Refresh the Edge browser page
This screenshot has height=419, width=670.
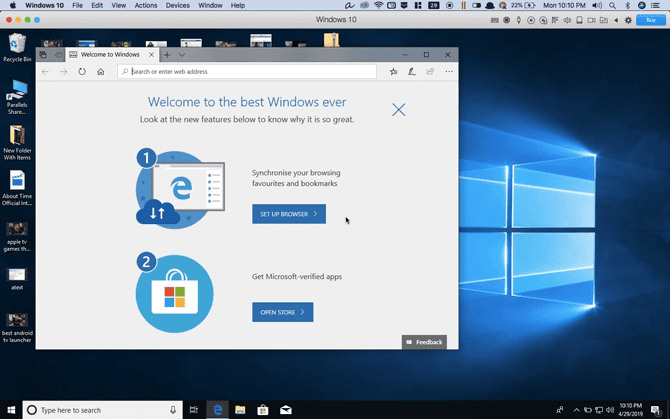click(x=82, y=72)
